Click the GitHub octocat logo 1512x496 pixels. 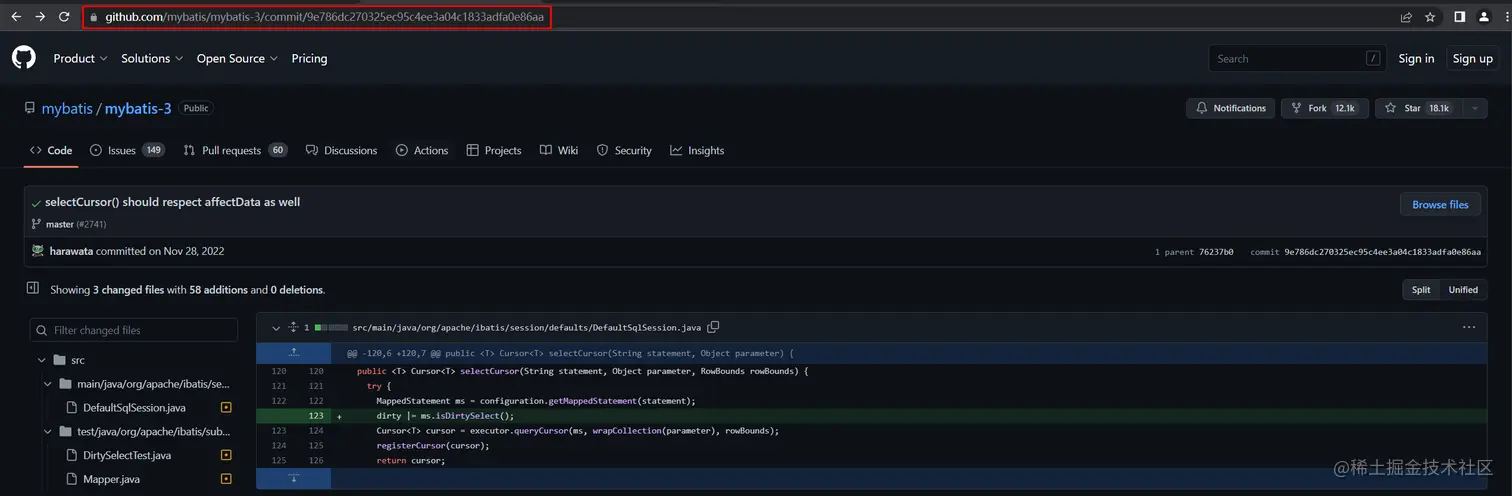click(24, 58)
